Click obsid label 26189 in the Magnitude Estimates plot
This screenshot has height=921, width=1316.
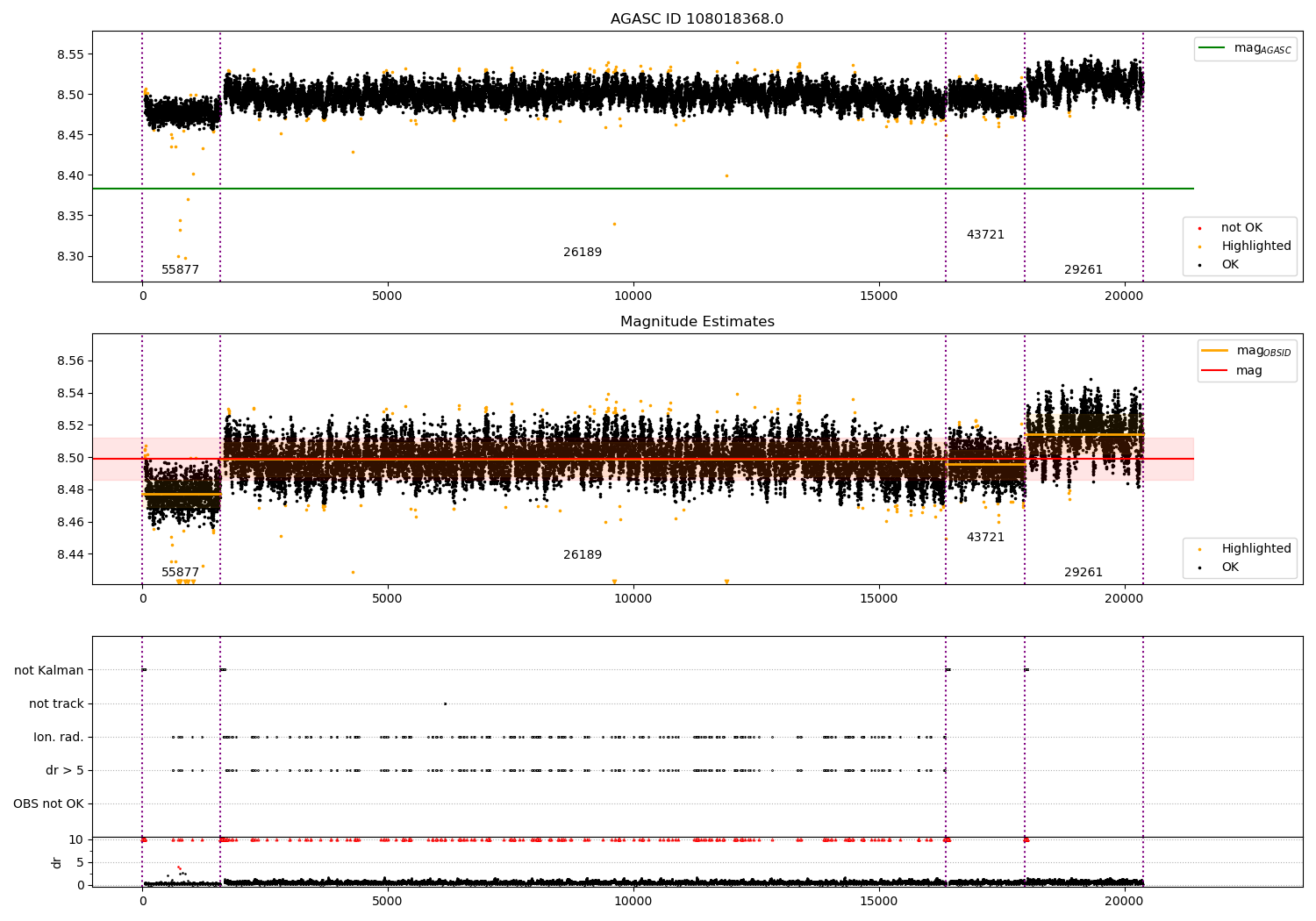coord(583,555)
